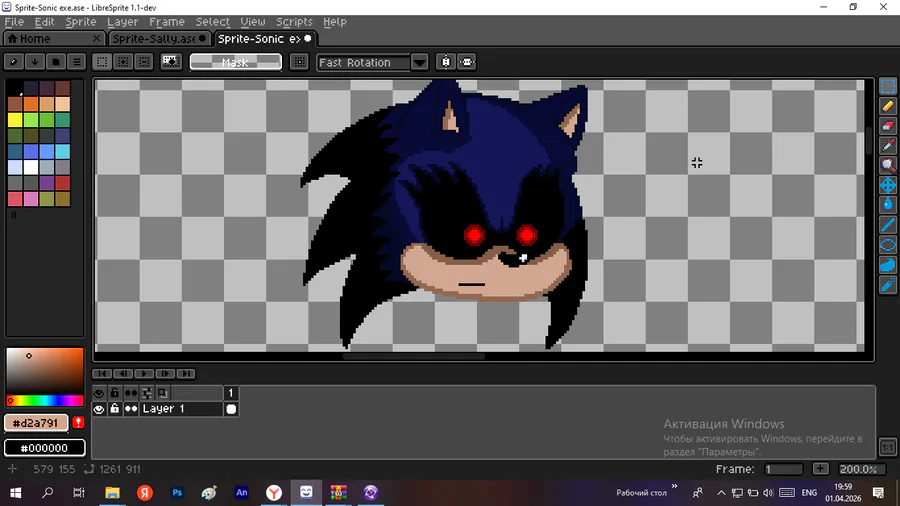Go to next frame button

click(x=165, y=373)
